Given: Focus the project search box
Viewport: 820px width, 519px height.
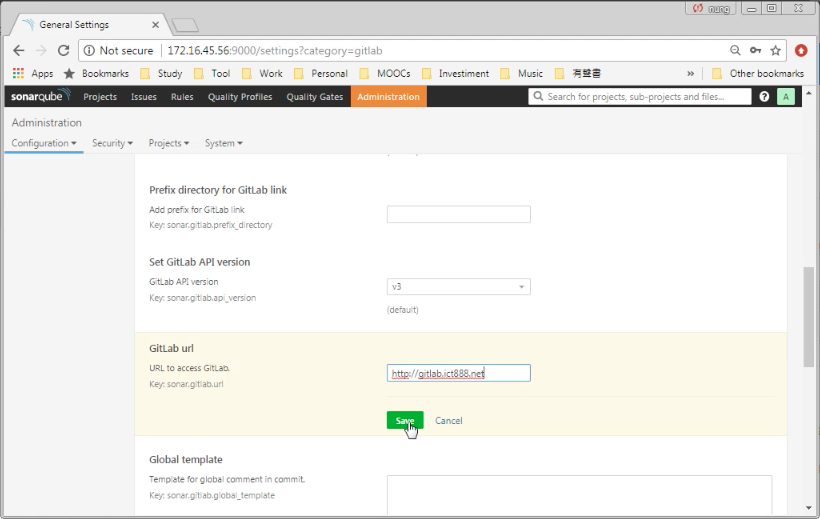Looking at the screenshot, I should coord(640,96).
